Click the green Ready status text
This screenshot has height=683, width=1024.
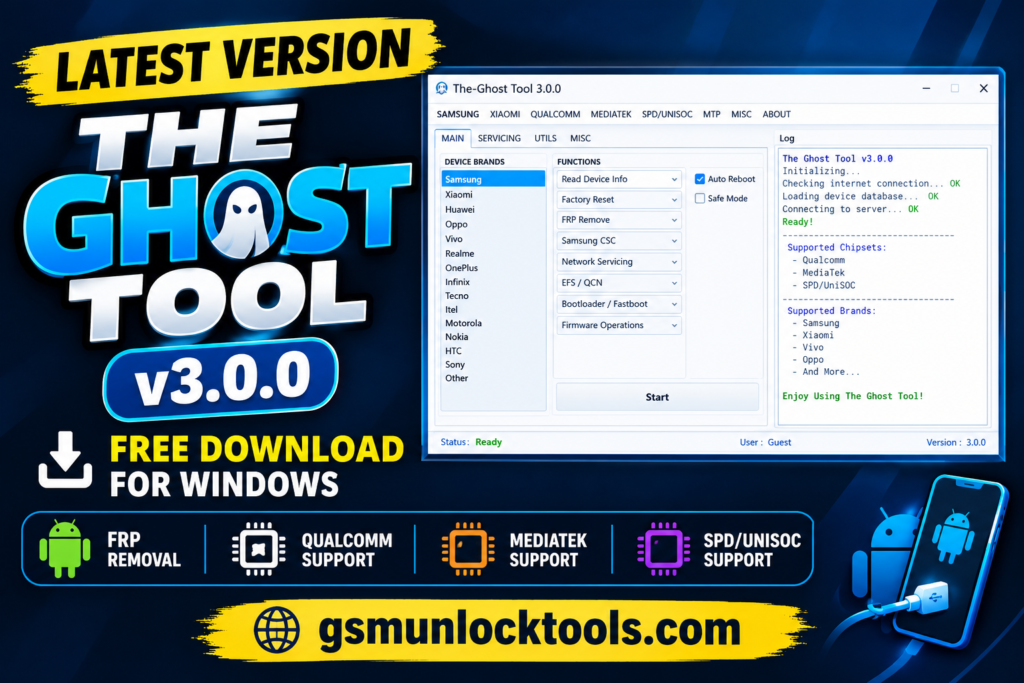pos(488,442)
